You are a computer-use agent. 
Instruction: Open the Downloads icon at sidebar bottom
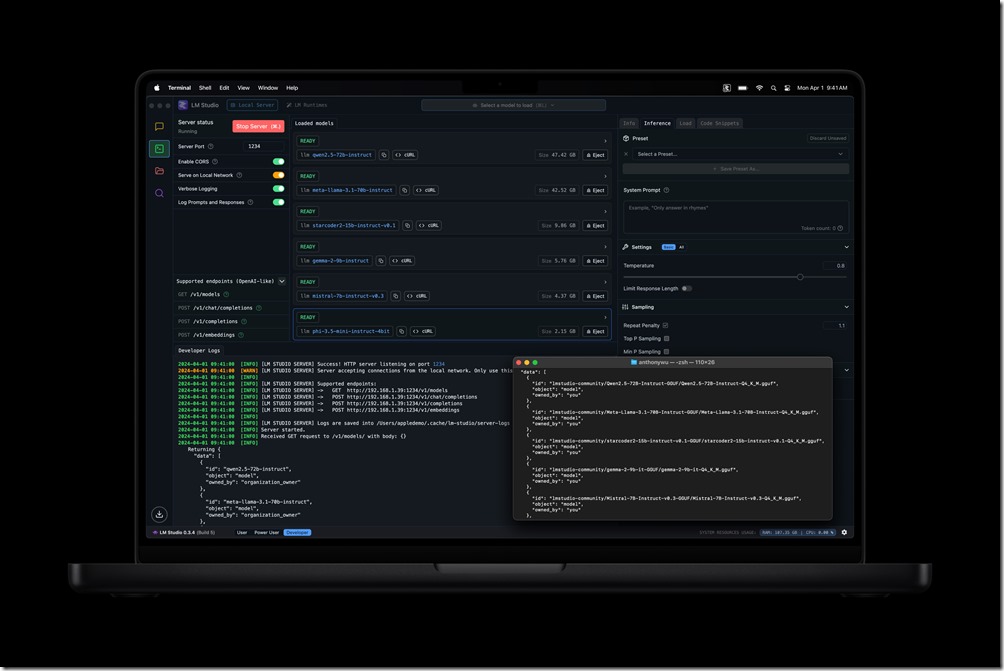pos(159,514)
